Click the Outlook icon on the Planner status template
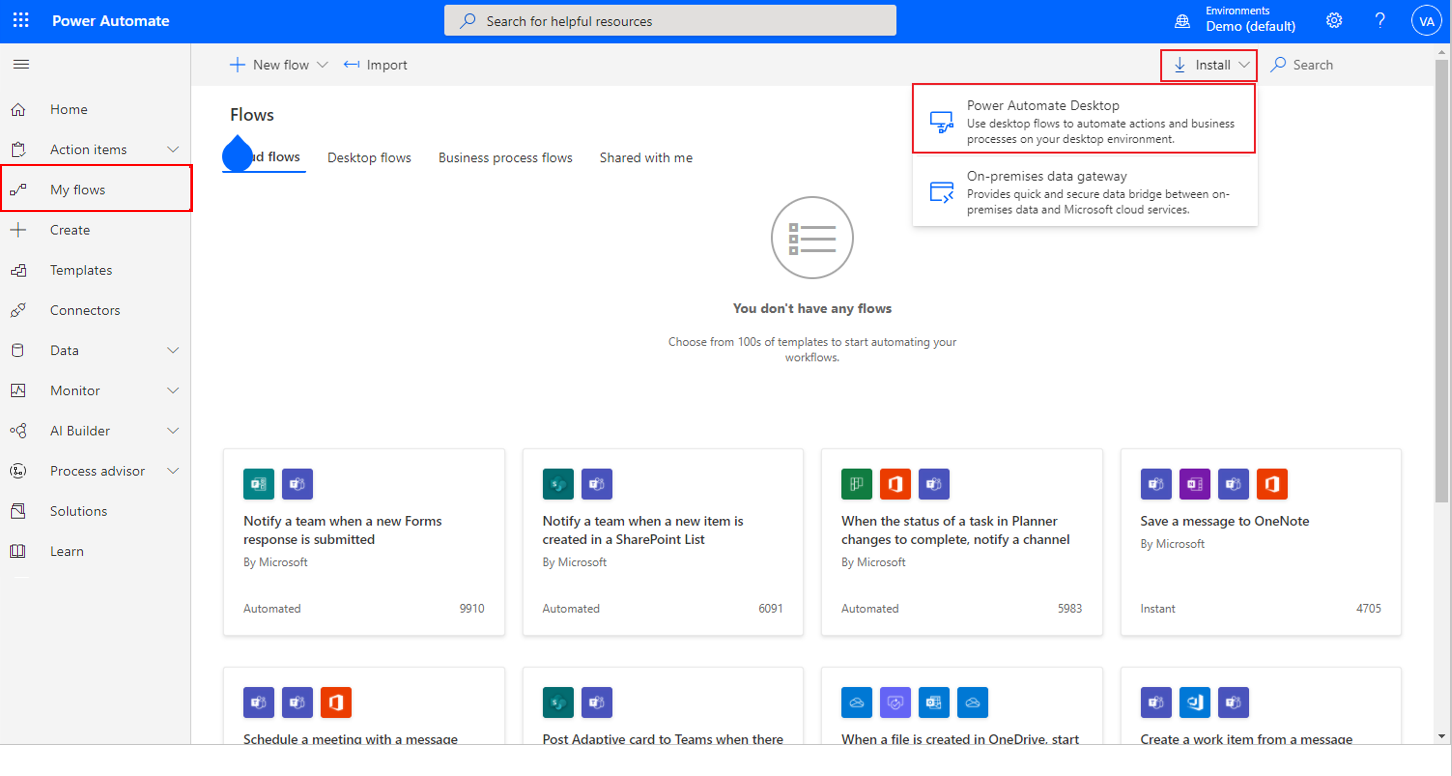1452x776 pixels. (x=895, y=484)
